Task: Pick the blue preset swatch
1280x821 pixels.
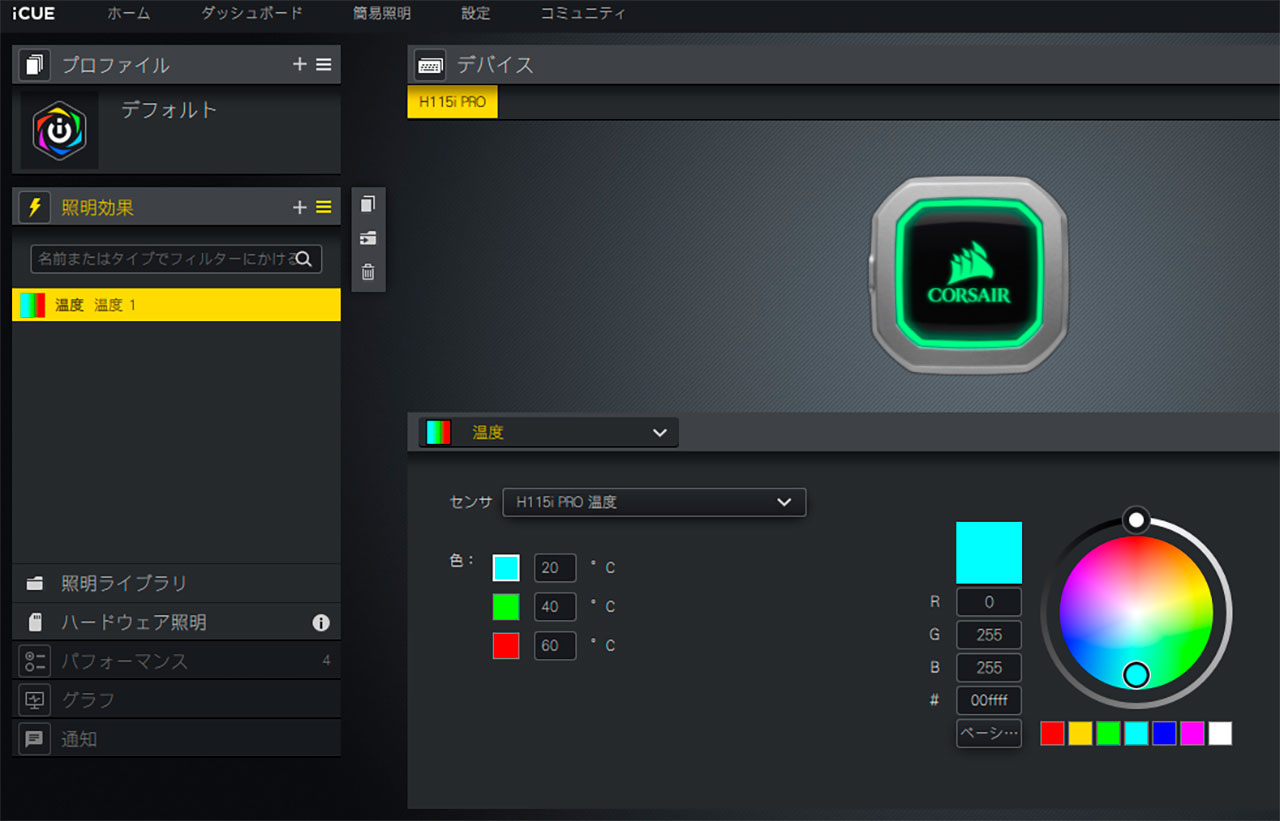Action: 1164,733
